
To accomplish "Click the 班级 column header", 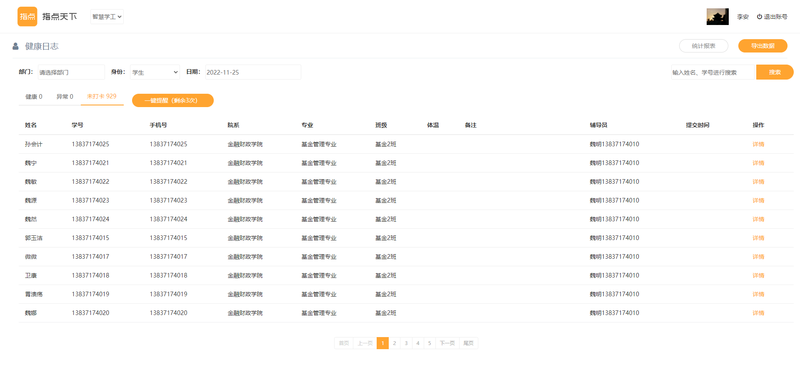I will point(381,125).
